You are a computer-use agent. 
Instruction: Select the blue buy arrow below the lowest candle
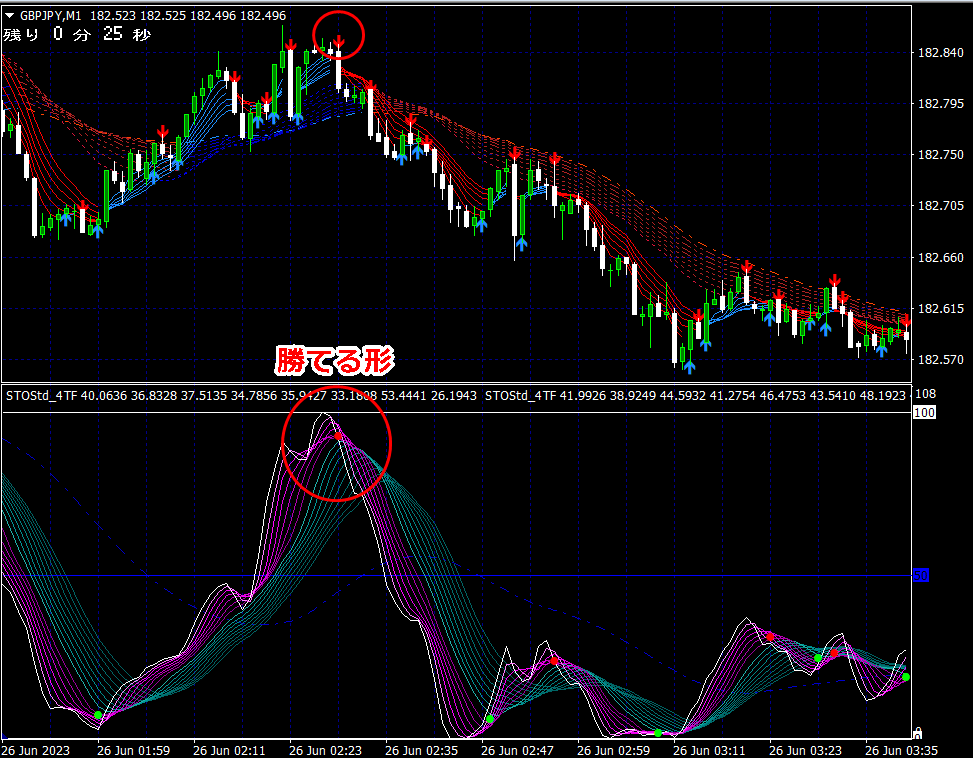[689, 367]
